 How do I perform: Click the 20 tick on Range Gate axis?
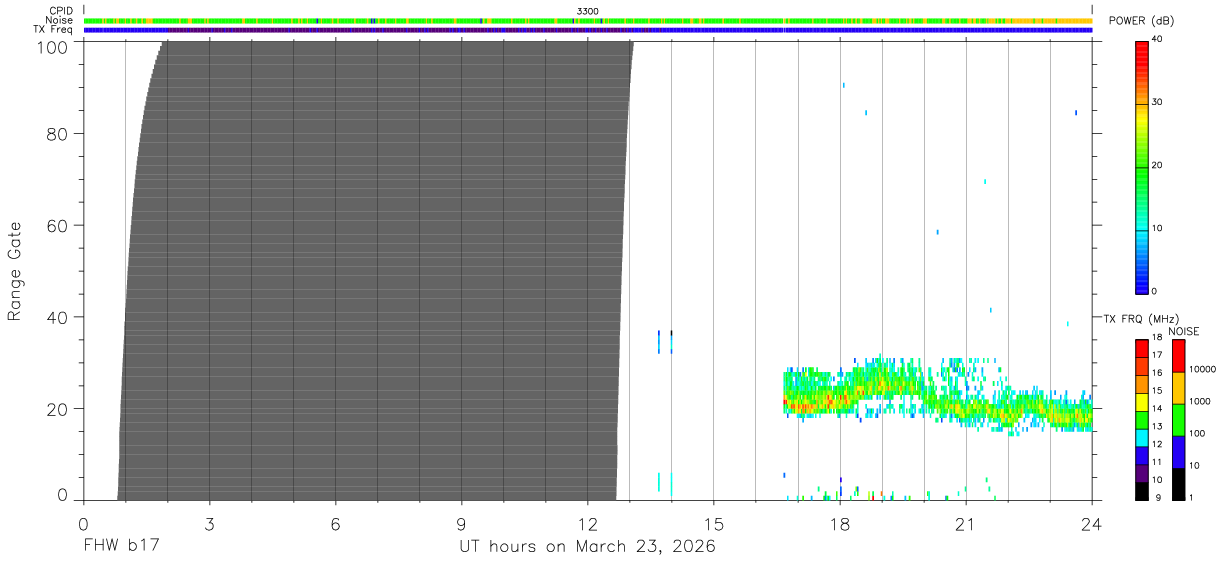[x=57, y=409]
